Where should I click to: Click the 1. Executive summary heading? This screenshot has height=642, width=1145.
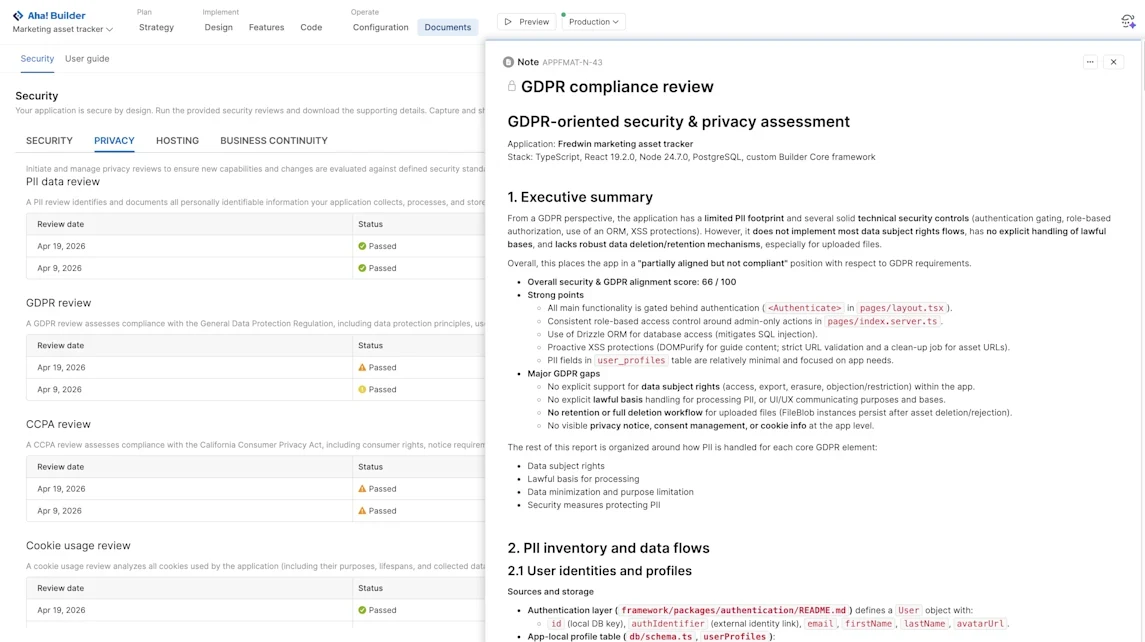click(x=580, y=197)
